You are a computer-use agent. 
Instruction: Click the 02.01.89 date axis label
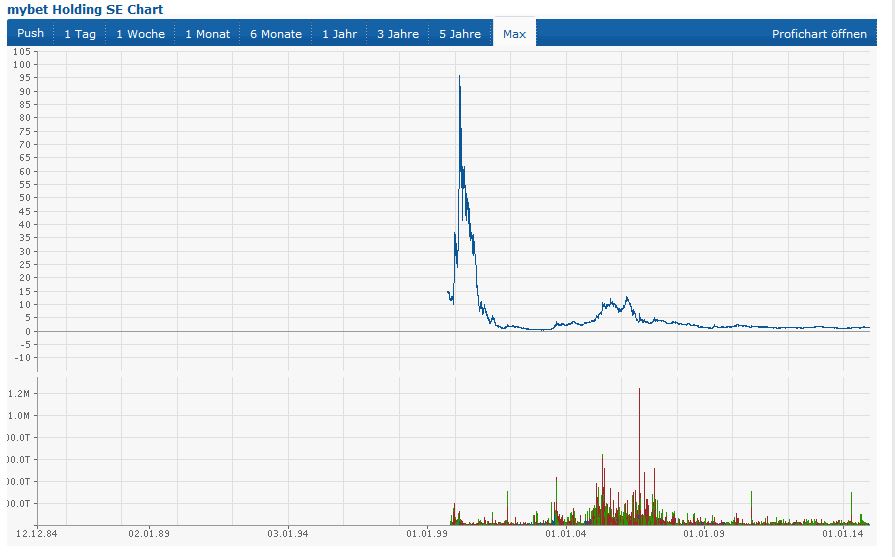coord(149,534)
